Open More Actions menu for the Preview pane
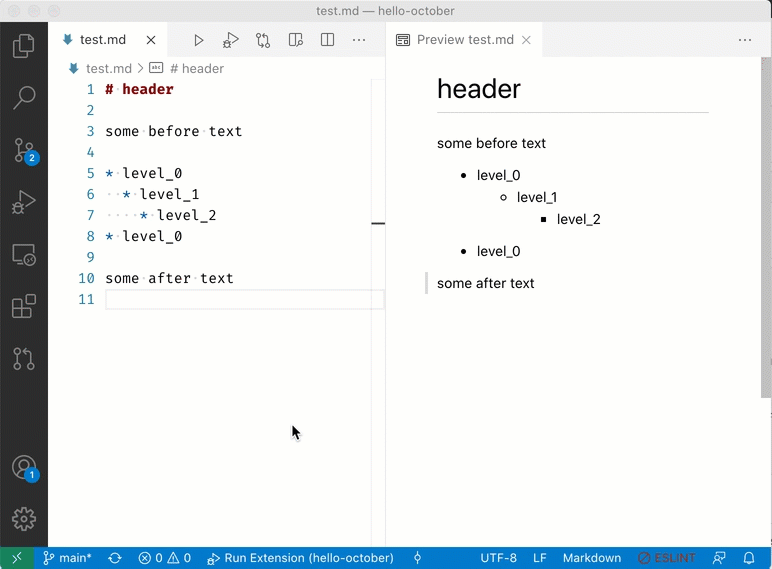 (745, 40)
